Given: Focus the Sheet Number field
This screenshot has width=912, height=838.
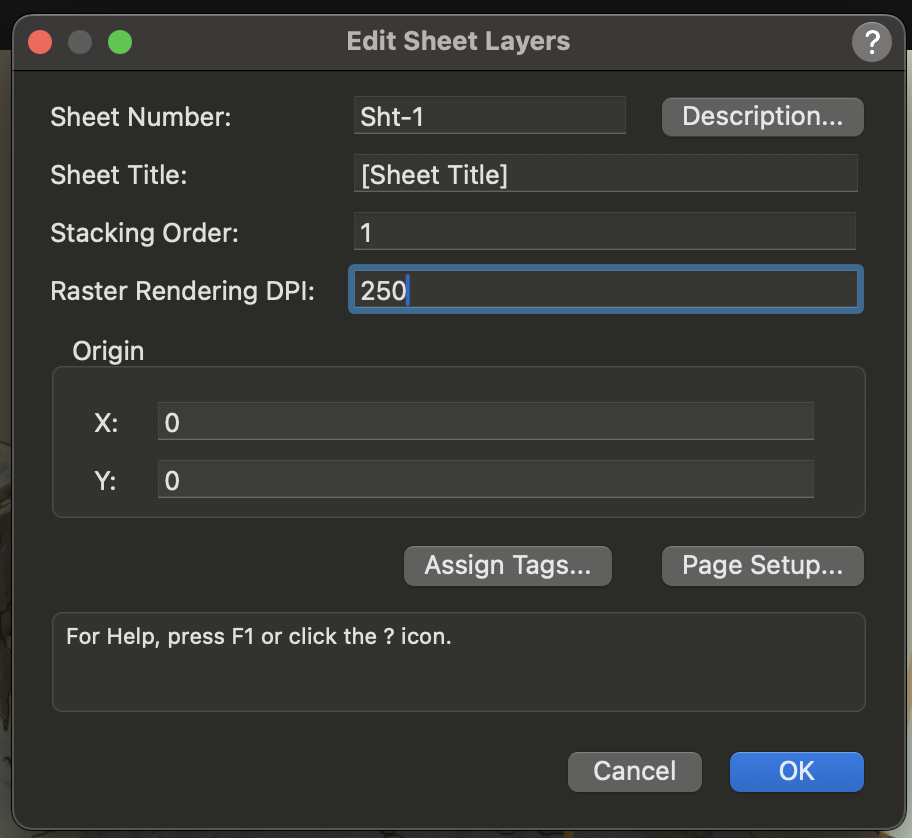Looking at the screenshot, I should [x=490, y=116].
